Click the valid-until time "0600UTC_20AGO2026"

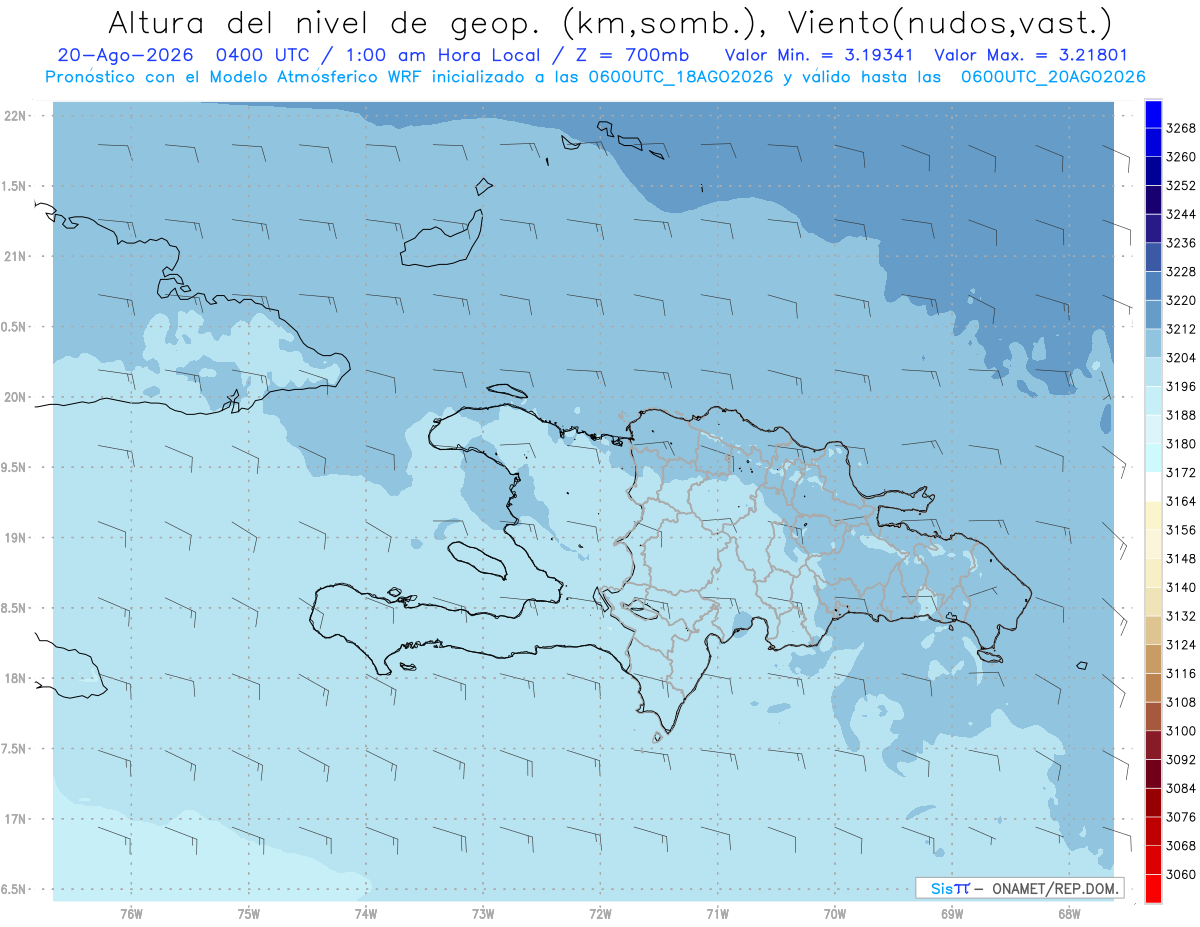(1053, 76)
